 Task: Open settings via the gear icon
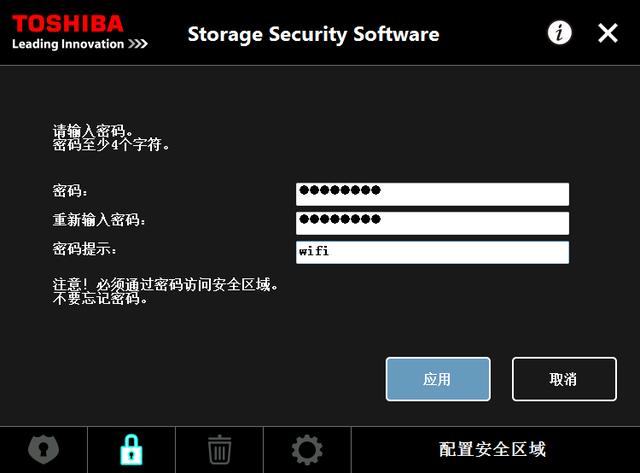click(307, 450)
